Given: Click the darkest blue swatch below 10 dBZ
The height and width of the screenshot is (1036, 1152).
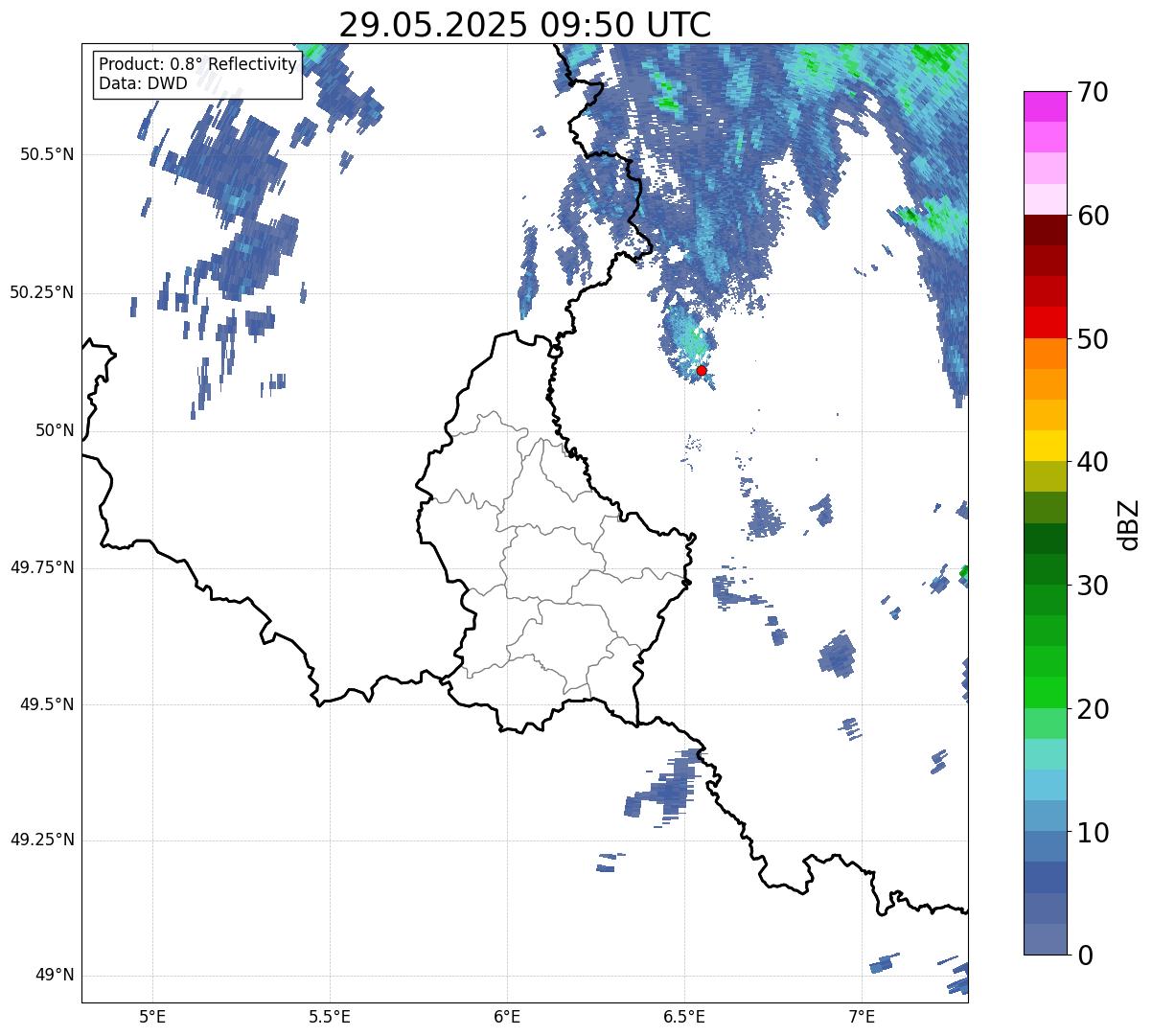Looking at the screenshot, I should coord(1045,877).
